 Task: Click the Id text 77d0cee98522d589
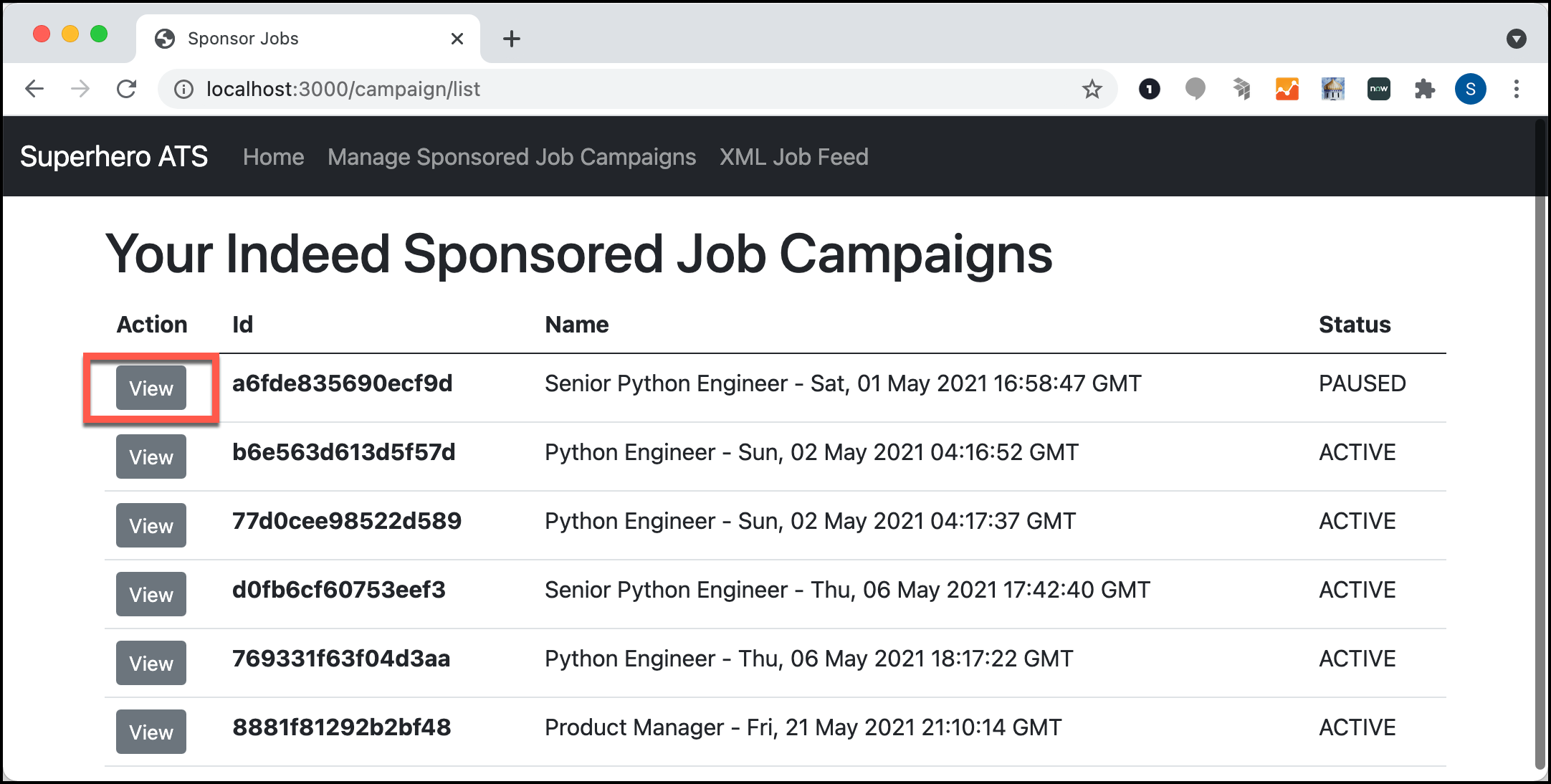click(347, 521)
